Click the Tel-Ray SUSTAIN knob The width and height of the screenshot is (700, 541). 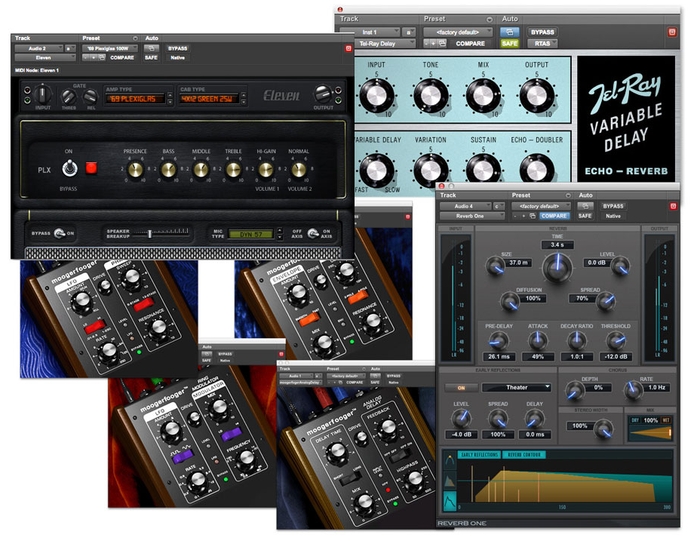[x=483, y=170]
